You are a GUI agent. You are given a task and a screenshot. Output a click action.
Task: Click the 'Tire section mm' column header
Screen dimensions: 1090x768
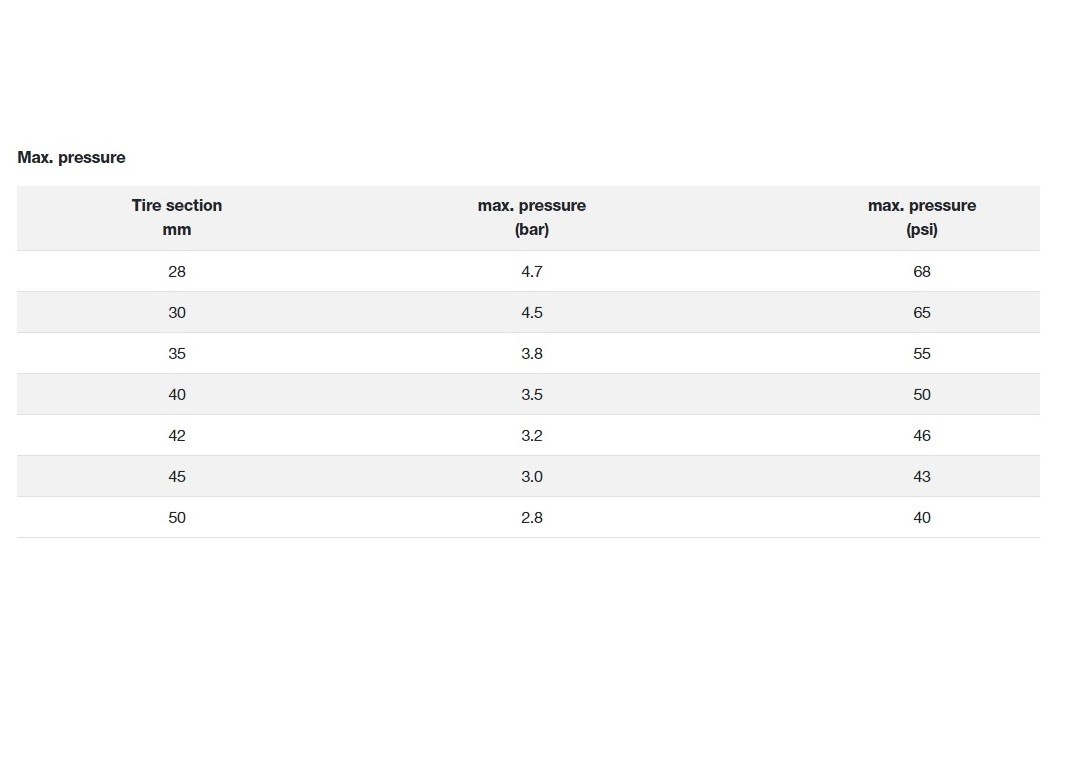click(x=177, y=217)
